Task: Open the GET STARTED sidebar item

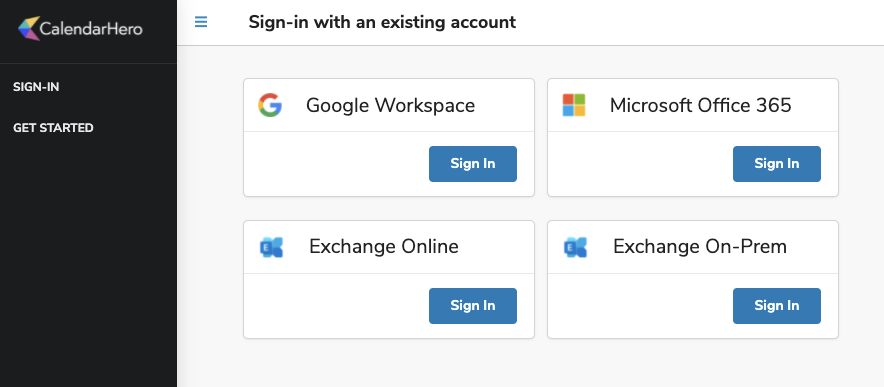Action: (x=53, y=128)
